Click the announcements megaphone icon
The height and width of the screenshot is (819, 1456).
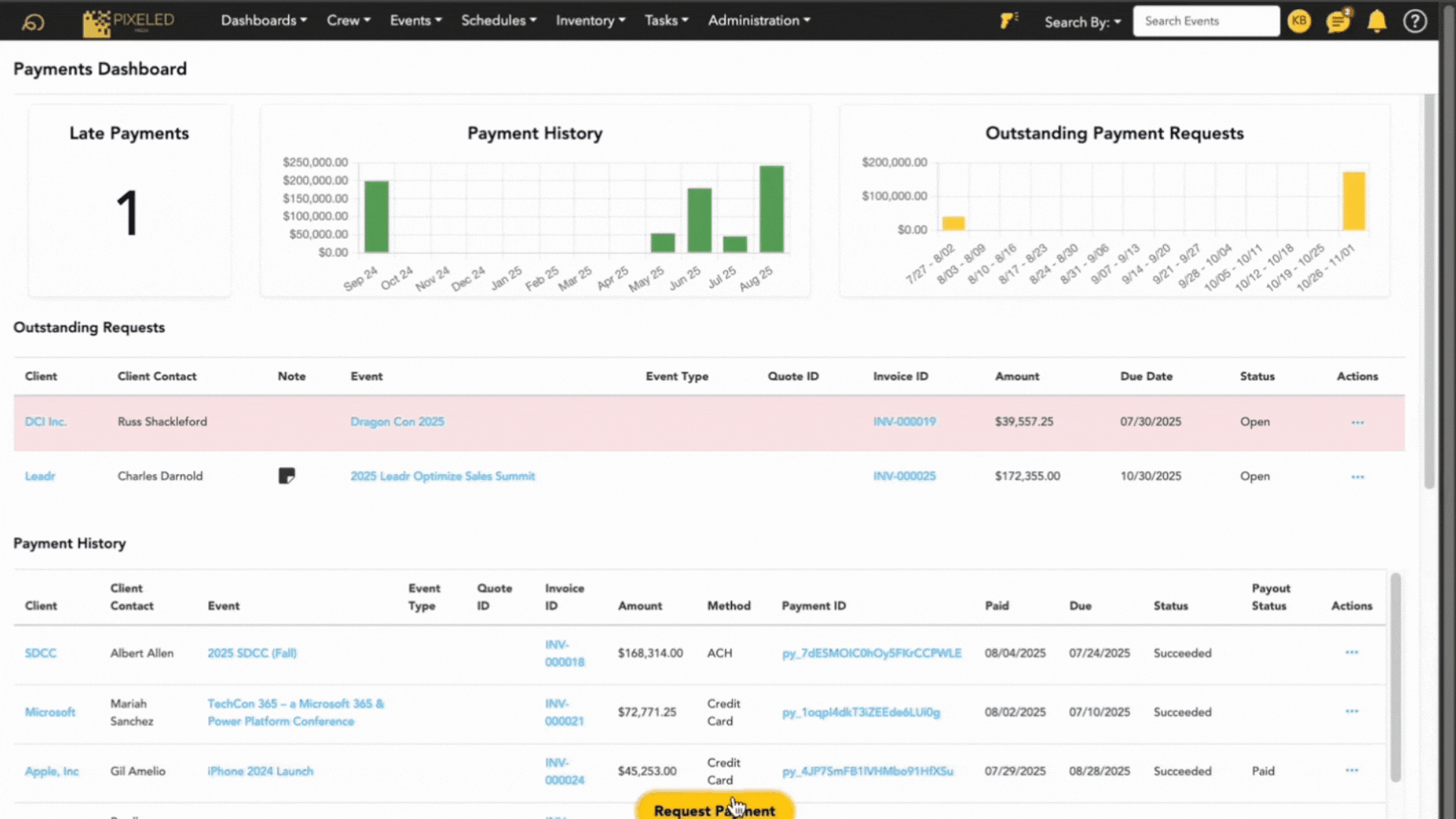pos(1009,20)
